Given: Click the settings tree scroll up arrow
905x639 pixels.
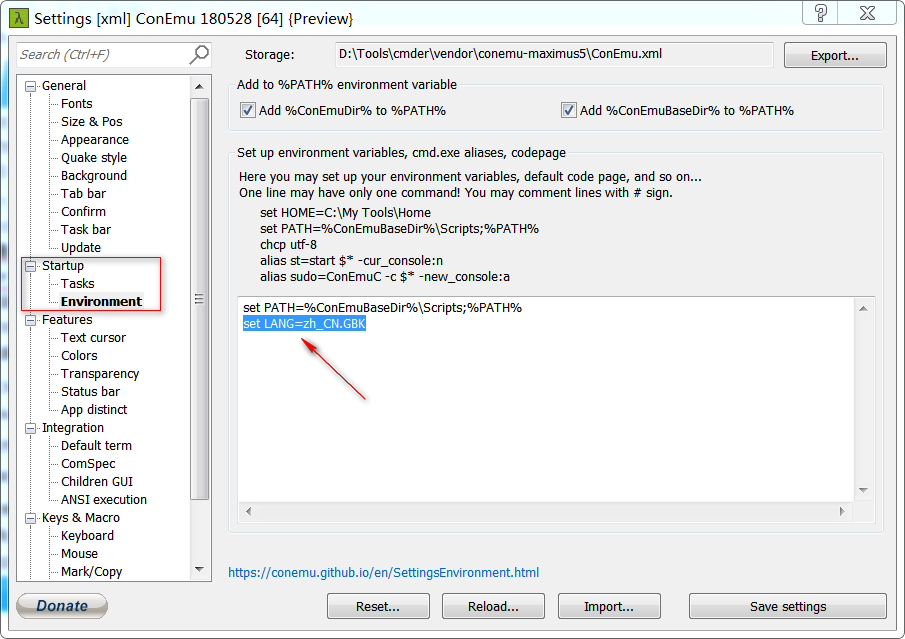Looking at the screenshot, I should click(x=199, y=87).
